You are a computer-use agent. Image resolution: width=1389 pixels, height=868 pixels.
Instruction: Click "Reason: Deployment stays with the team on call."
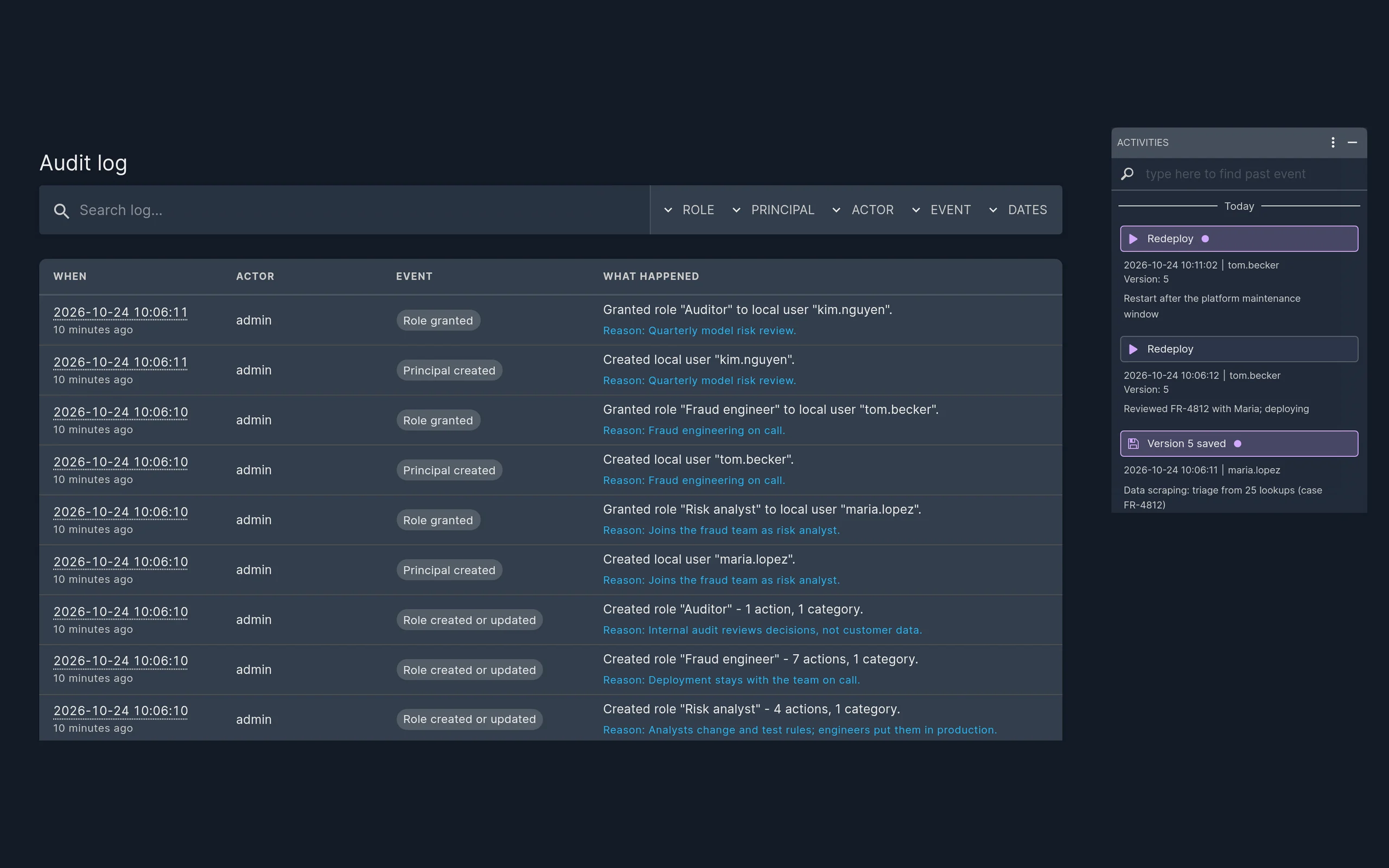coord(731,680)
